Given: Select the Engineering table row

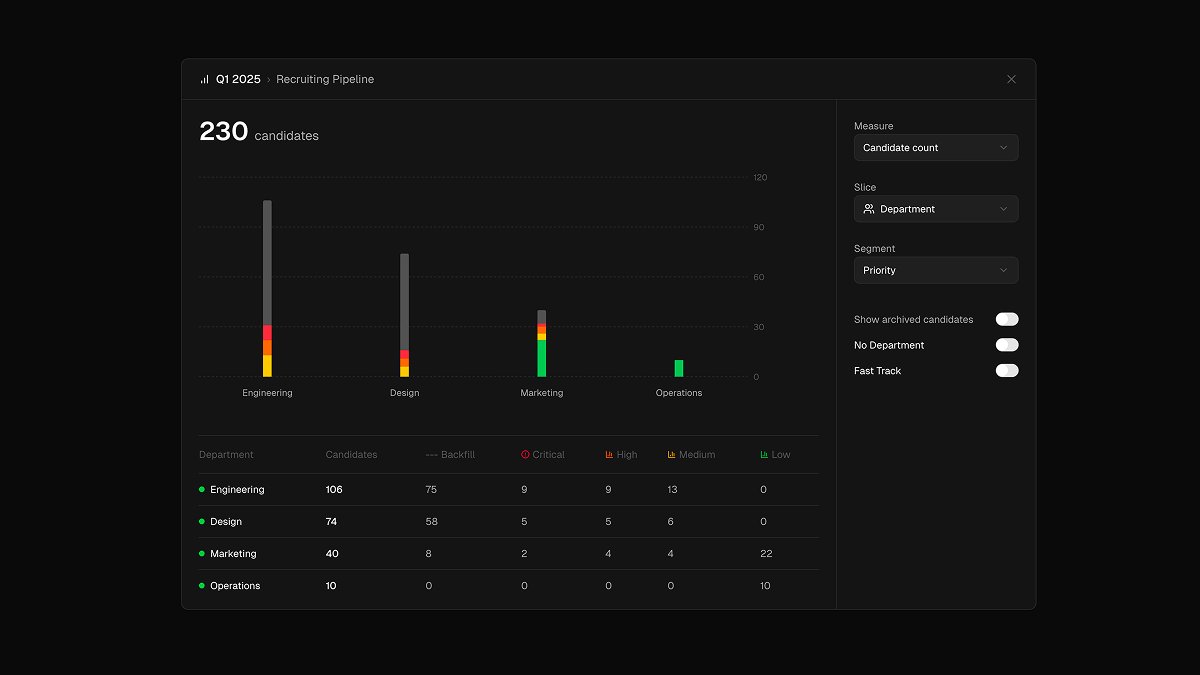Looking at the screenshot, I should coord(508,489).
